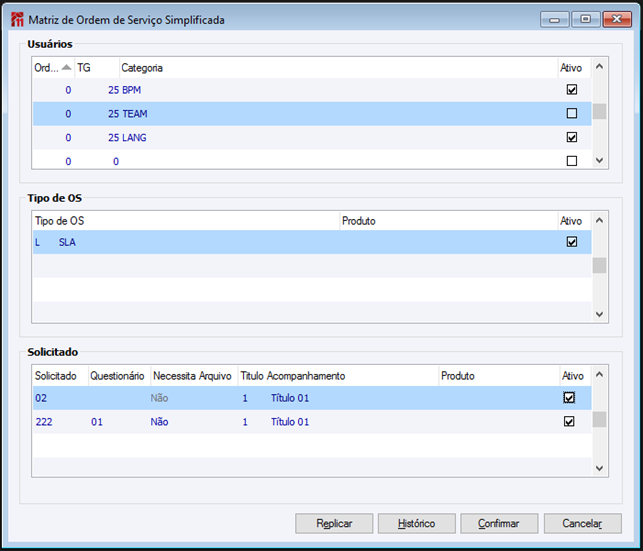Enable Ativo for the TEAM category
The width and height of the screenshot is (643, 551).
(x=572, y=113)
